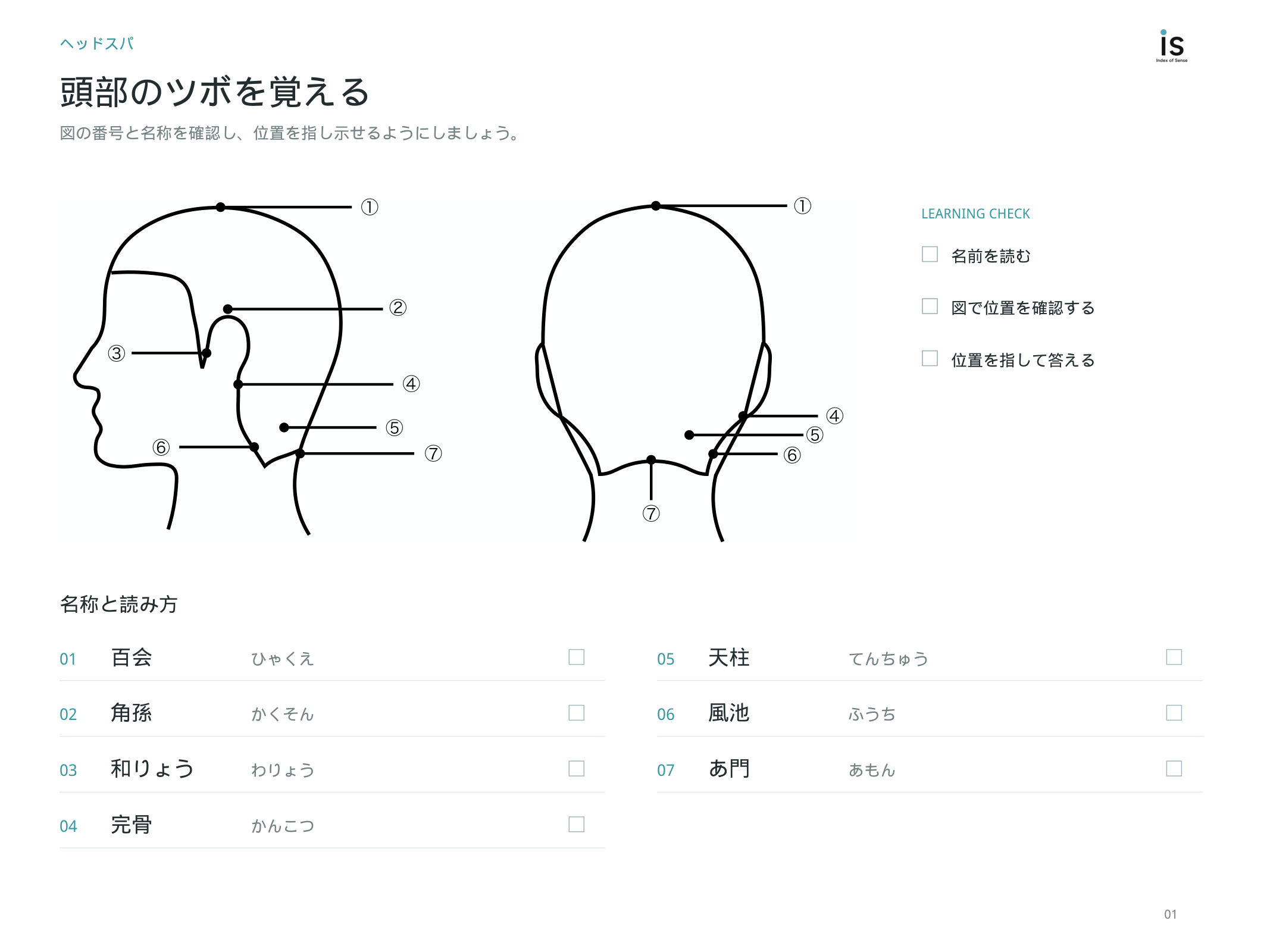The height and width of the screenshot is (952, 1270).
Task: Click marker ⑥ on the back-view head
Action: (x=792, y=455)
